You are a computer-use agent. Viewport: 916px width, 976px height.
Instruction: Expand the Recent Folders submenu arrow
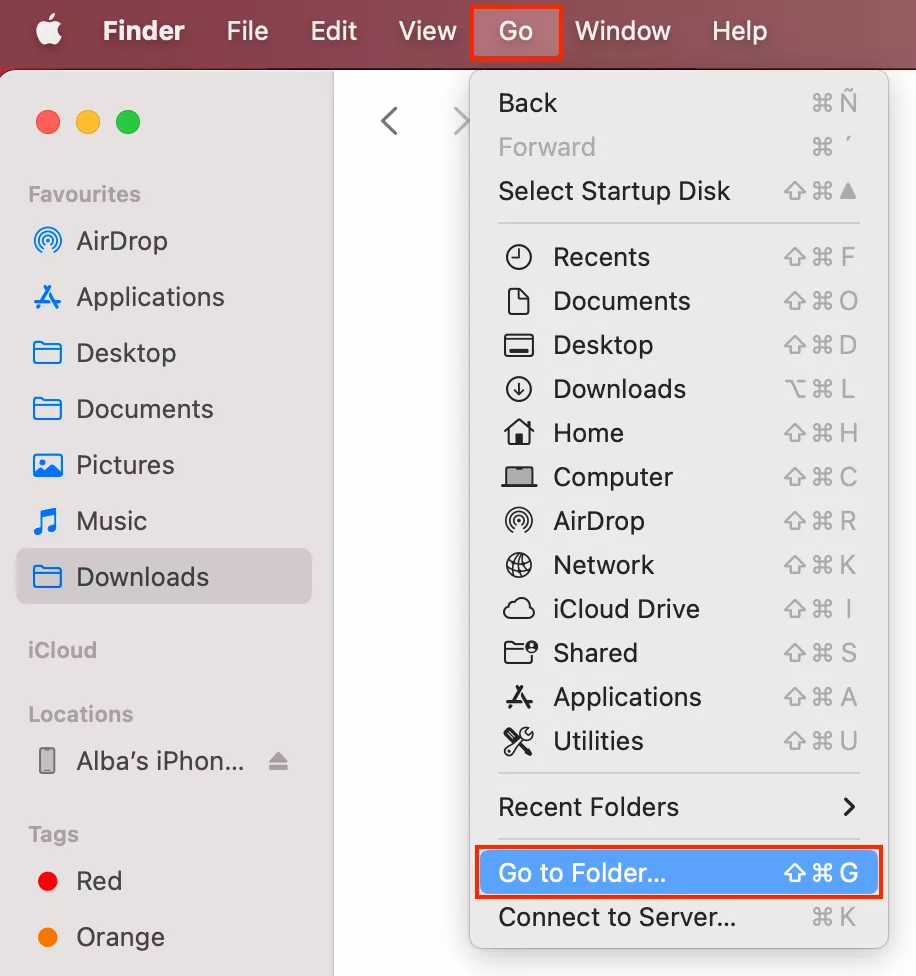[849, 807]
